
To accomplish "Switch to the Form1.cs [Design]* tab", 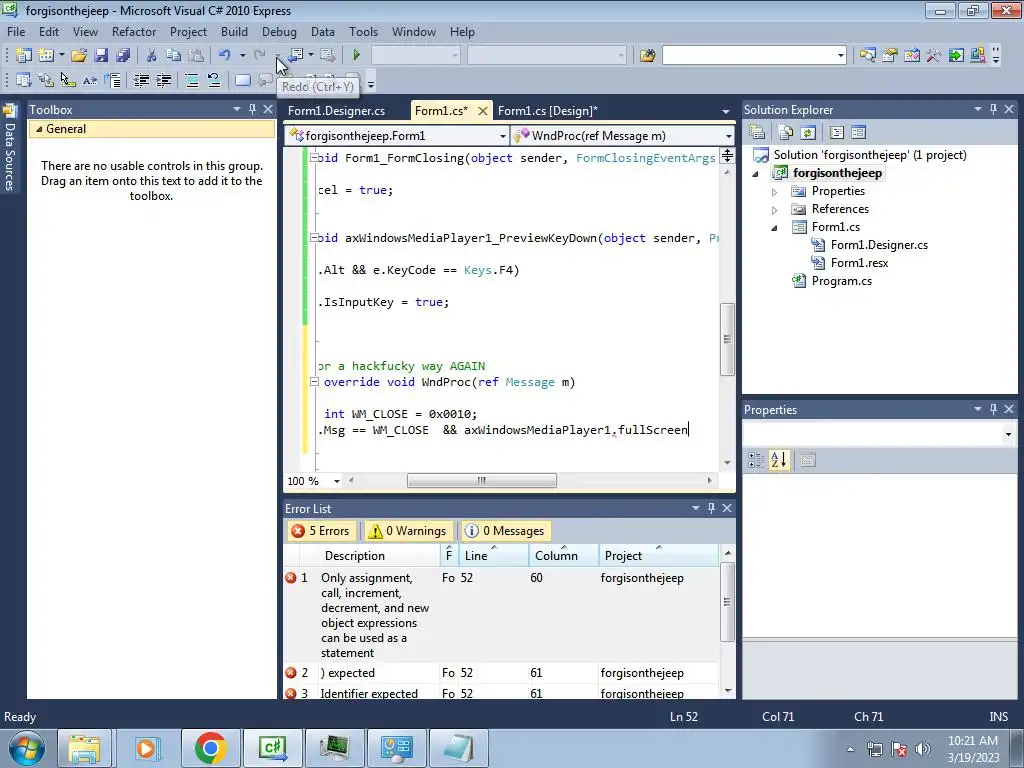I will [547, 110].
